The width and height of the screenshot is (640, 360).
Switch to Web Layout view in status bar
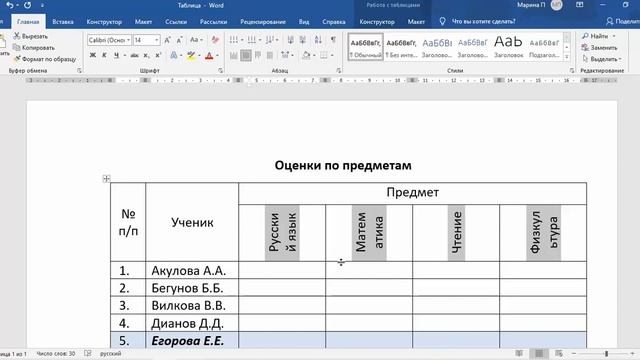coord(559,353)
